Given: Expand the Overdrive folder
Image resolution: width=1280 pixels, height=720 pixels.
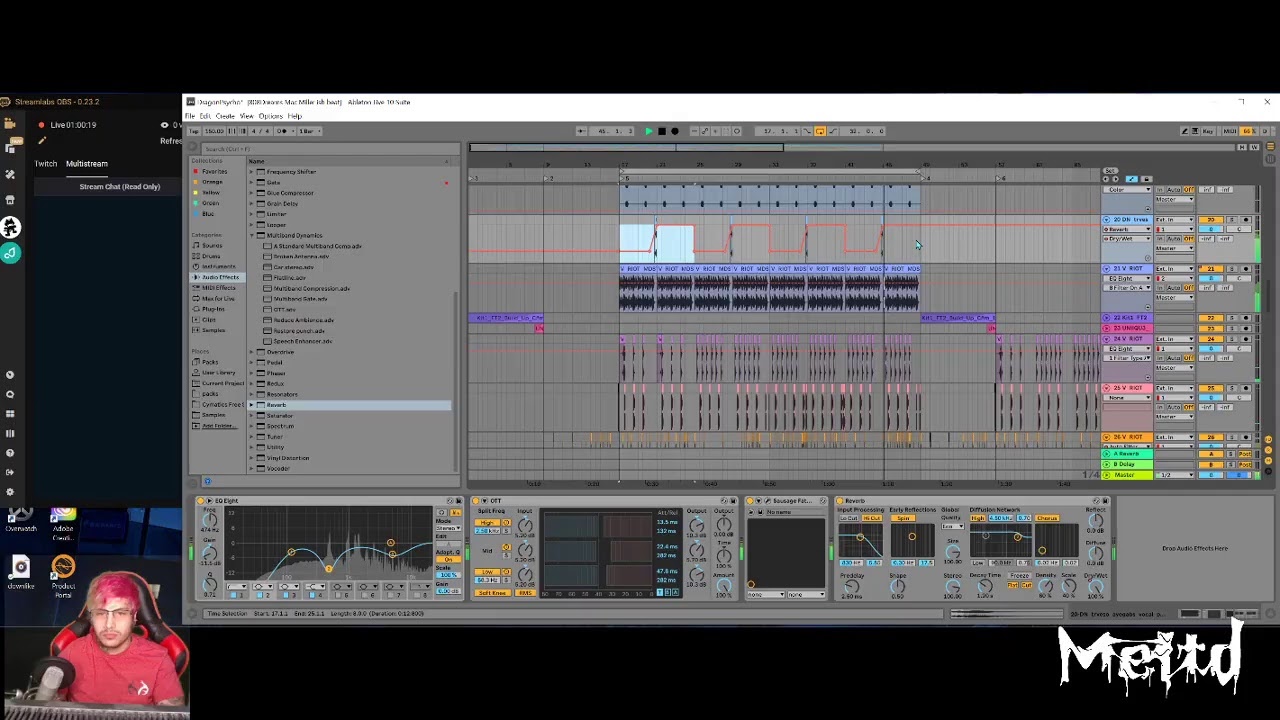Looking at the screenshot, I should coord(252,352).
